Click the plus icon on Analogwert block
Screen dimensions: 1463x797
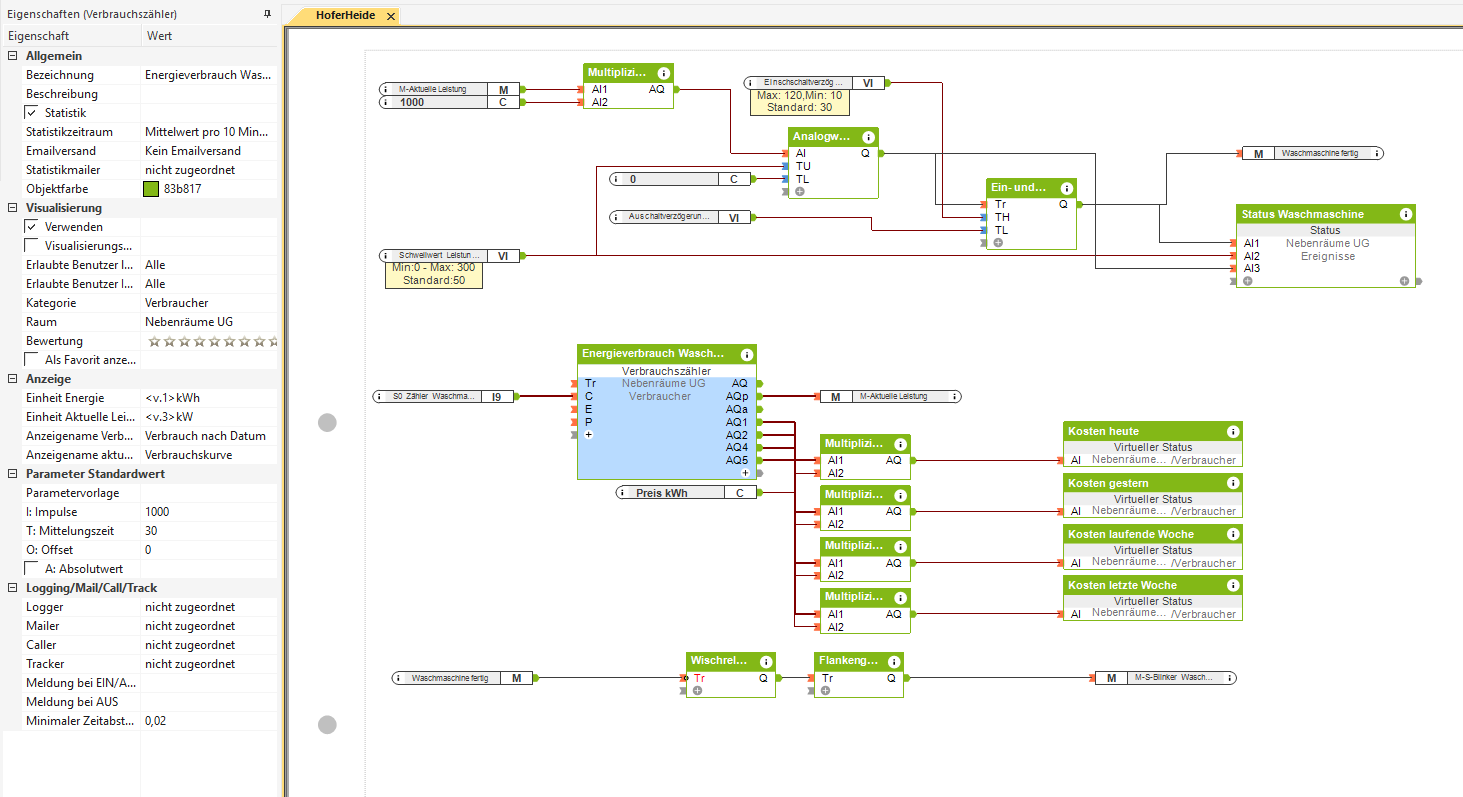[x=800, y=191]
